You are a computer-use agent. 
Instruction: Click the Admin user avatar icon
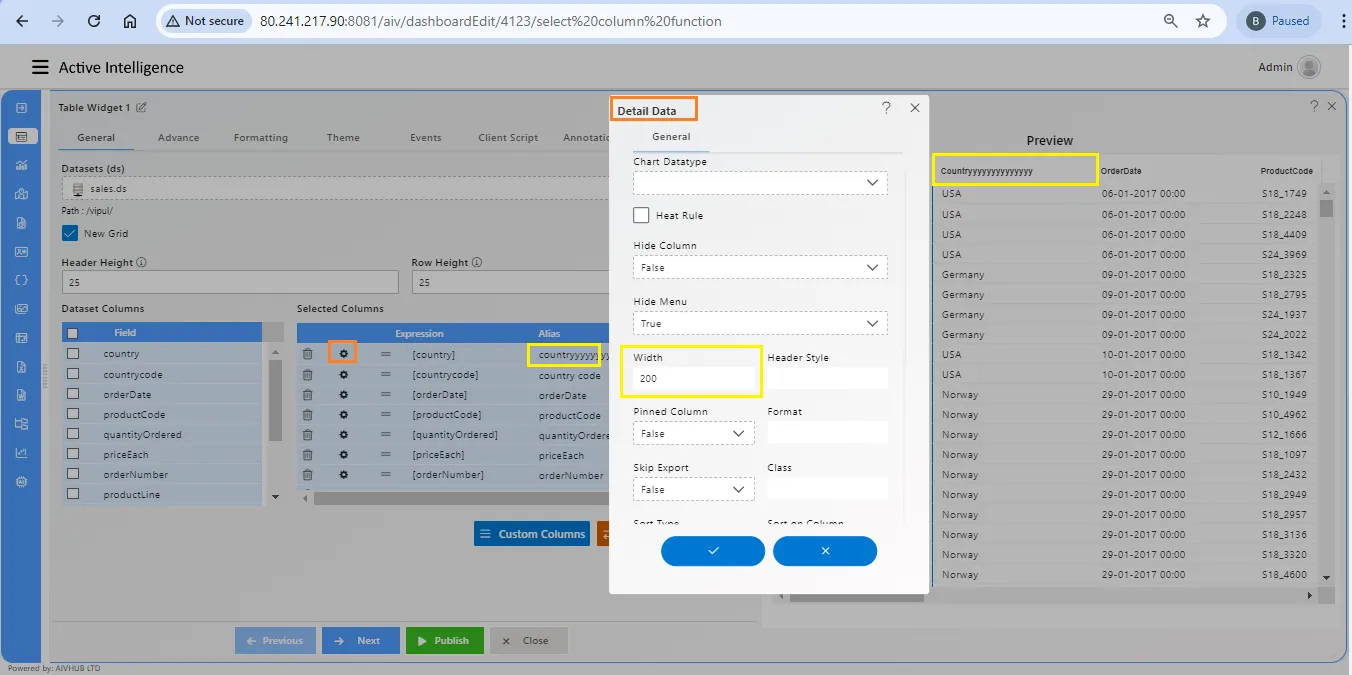pyautogui.click(x=1308, y=67)
